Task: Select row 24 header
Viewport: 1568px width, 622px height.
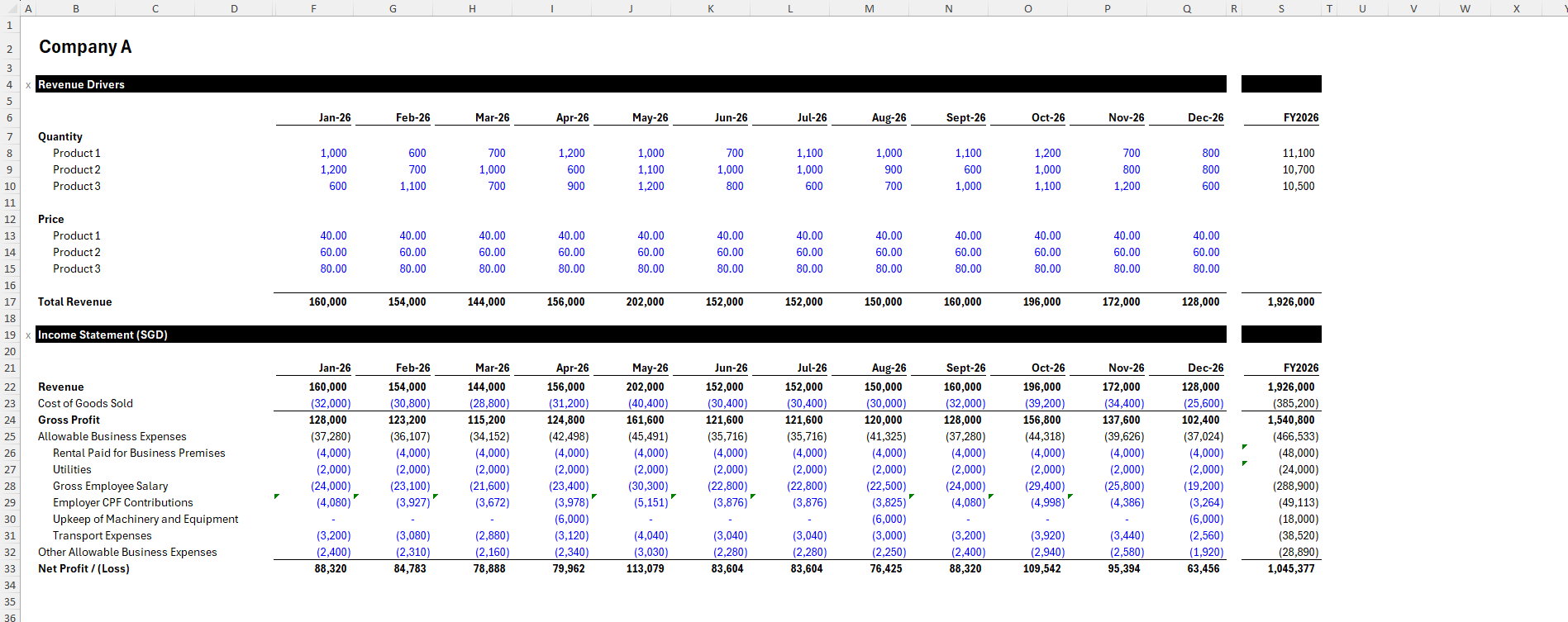Action: 10,420
